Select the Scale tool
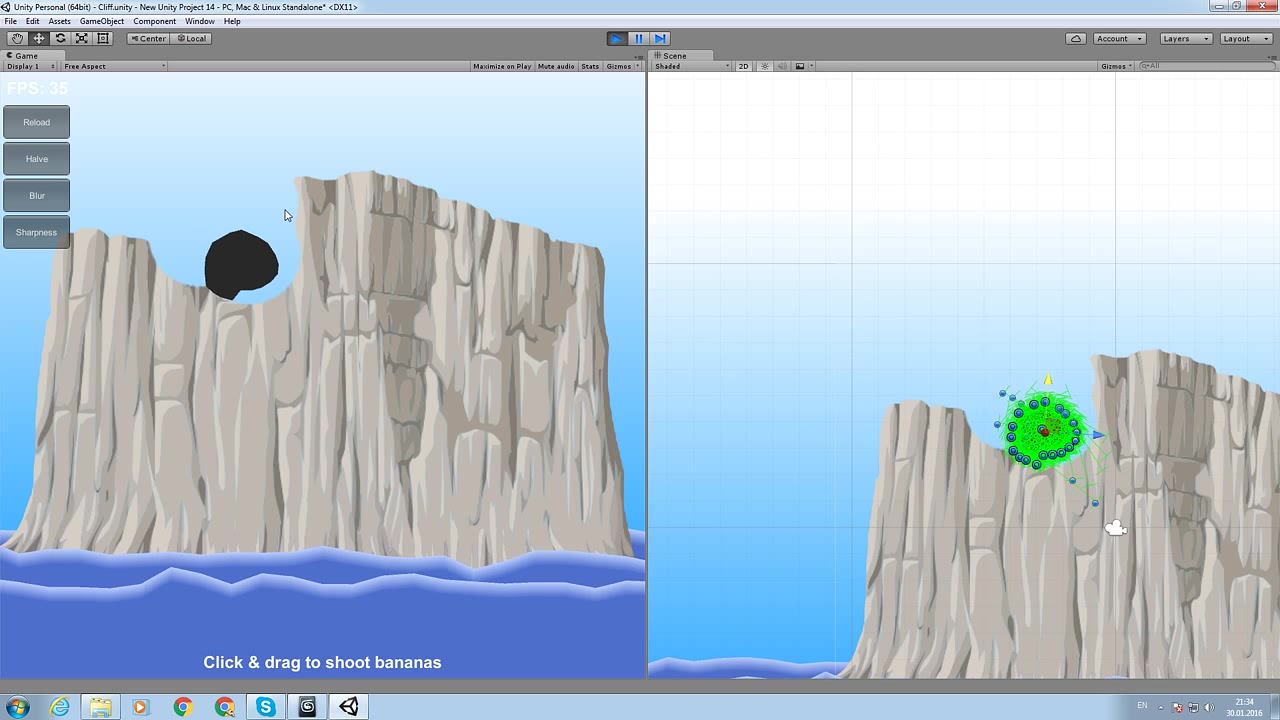 click(82, 38)
